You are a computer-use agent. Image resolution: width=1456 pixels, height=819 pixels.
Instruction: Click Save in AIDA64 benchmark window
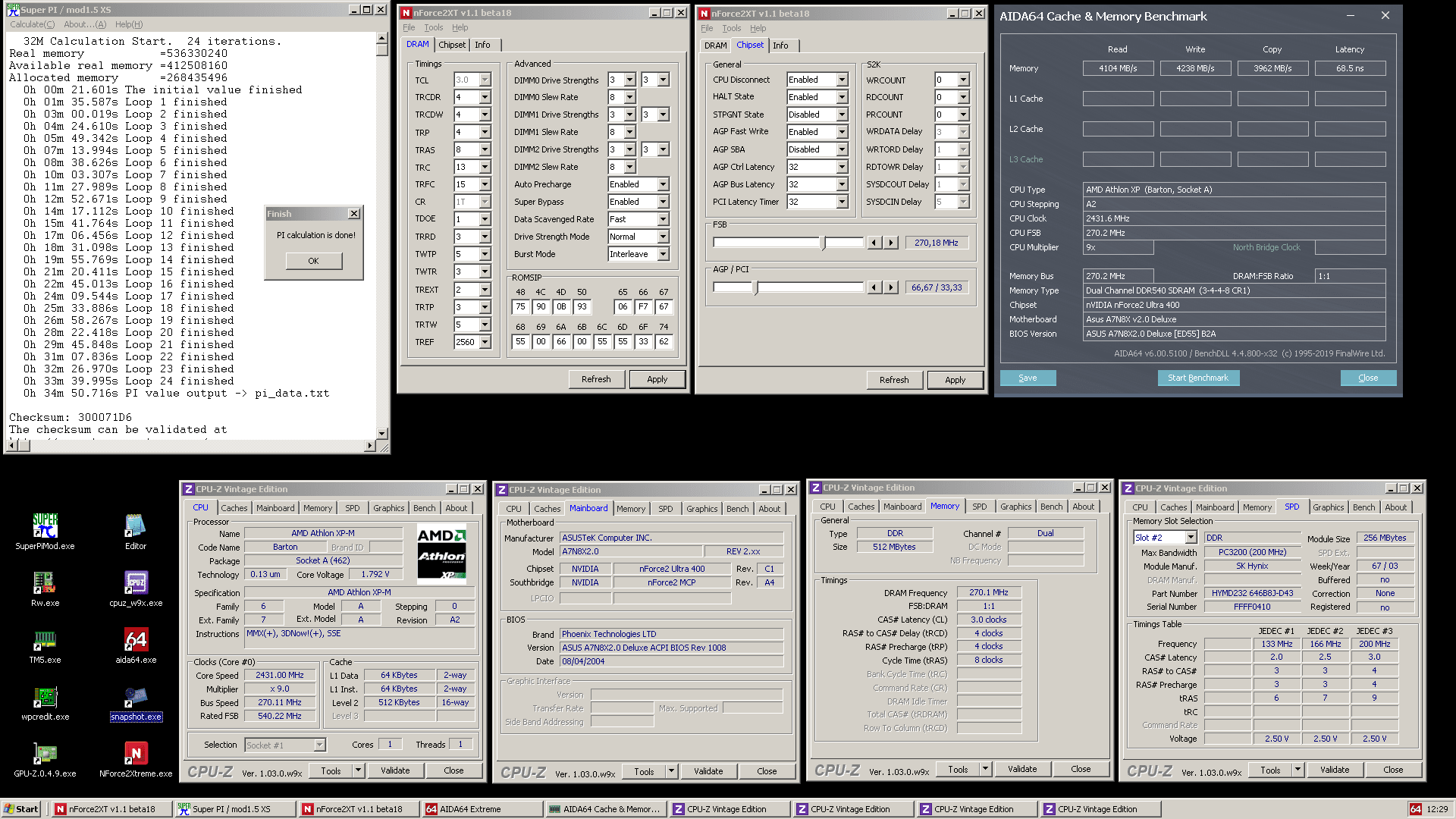1028,378
